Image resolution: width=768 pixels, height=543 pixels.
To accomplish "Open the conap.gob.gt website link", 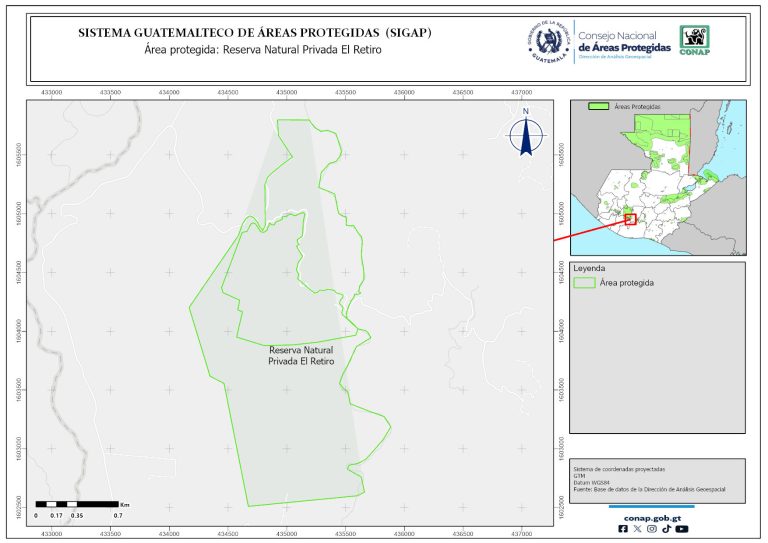I will pyautogui.click(x=654, y=517).
